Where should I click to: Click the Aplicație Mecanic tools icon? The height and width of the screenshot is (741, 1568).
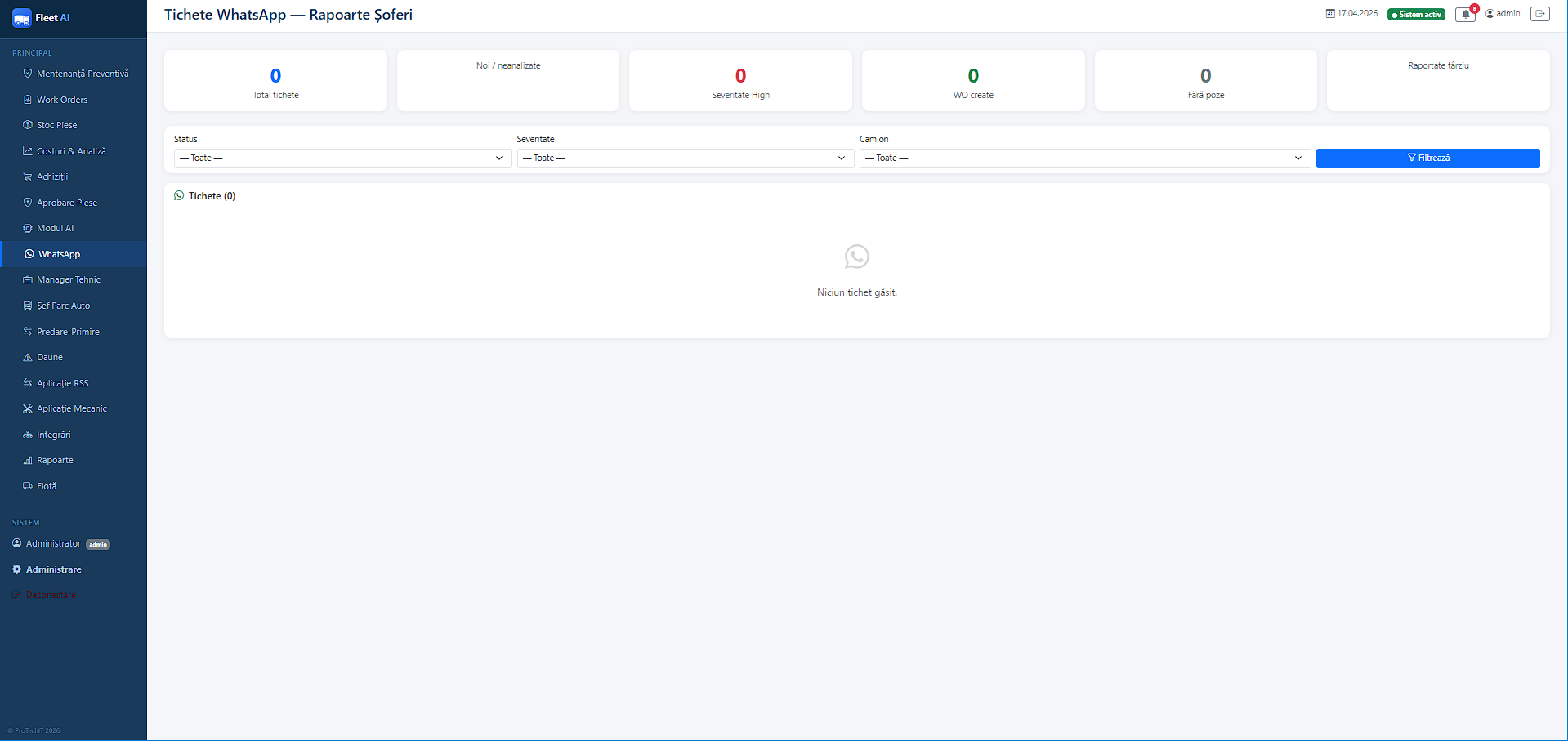[x=28, y=408]
